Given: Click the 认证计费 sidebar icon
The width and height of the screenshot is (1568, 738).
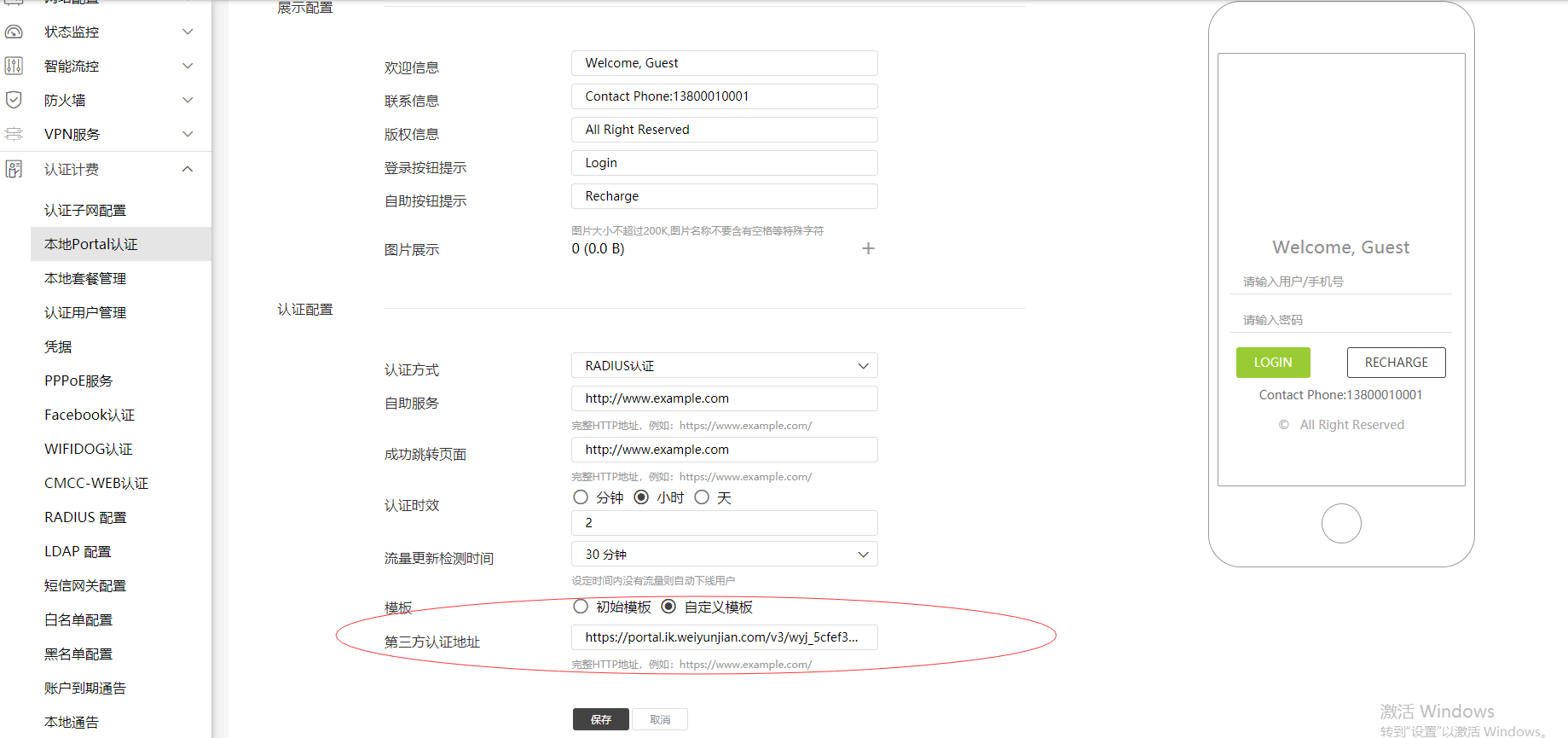Looking at the screenshot, I should click(14, 169).
